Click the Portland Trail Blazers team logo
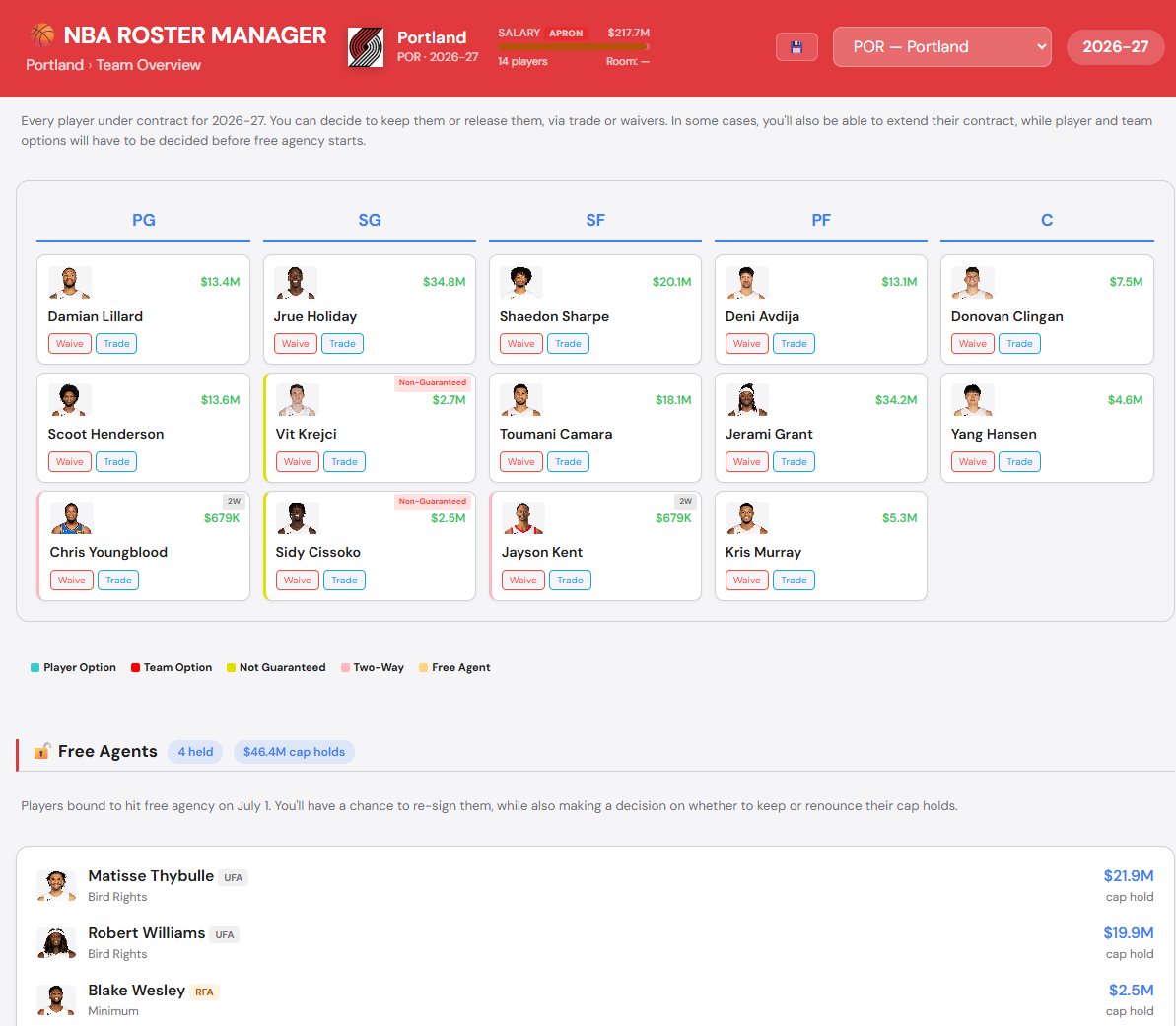Viewport: 1176px width, 1026px height. (366, 47)
